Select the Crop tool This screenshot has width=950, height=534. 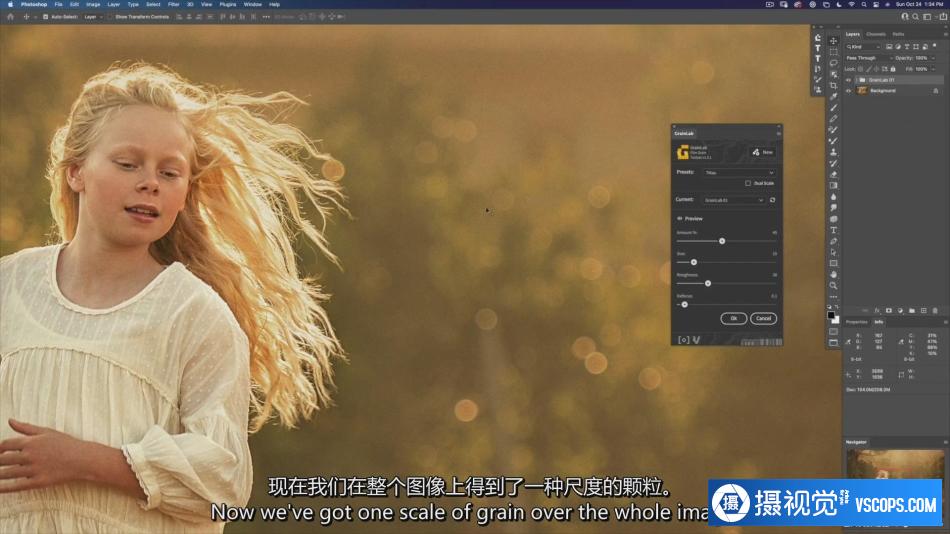[834, 85]
